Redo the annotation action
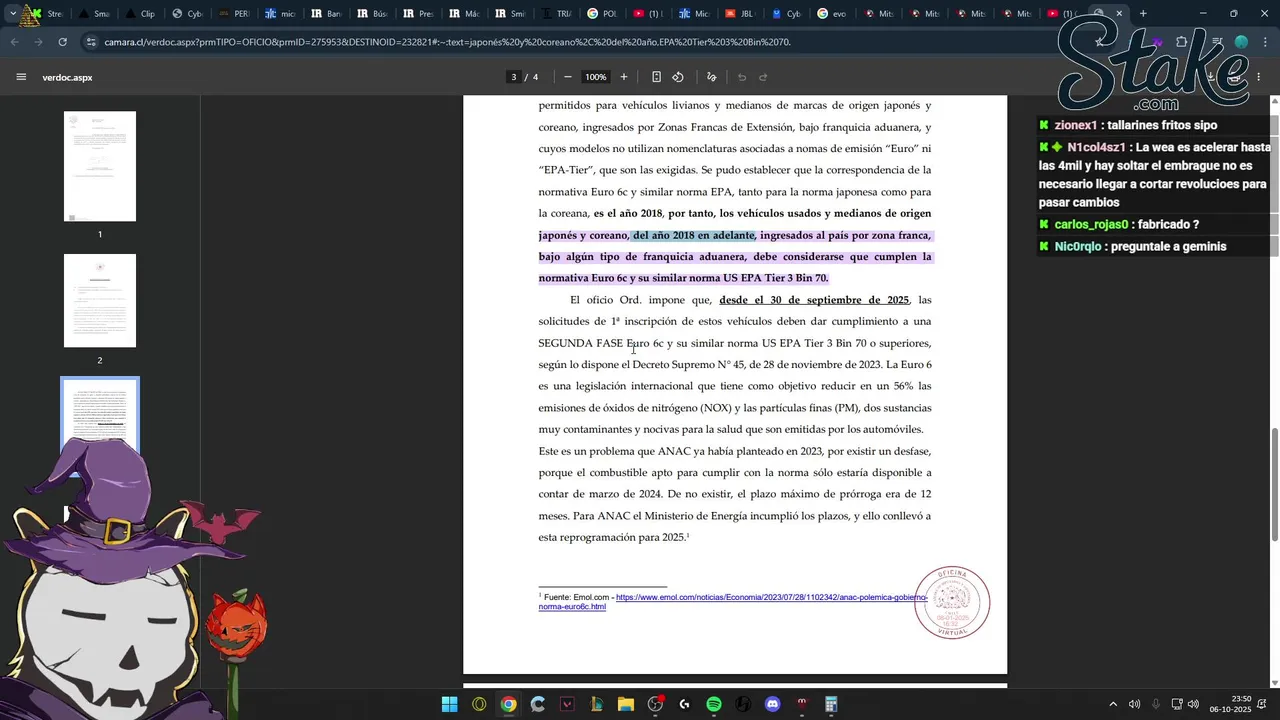1280x720 pixels. pyautogui.click(x=763, y=77)
